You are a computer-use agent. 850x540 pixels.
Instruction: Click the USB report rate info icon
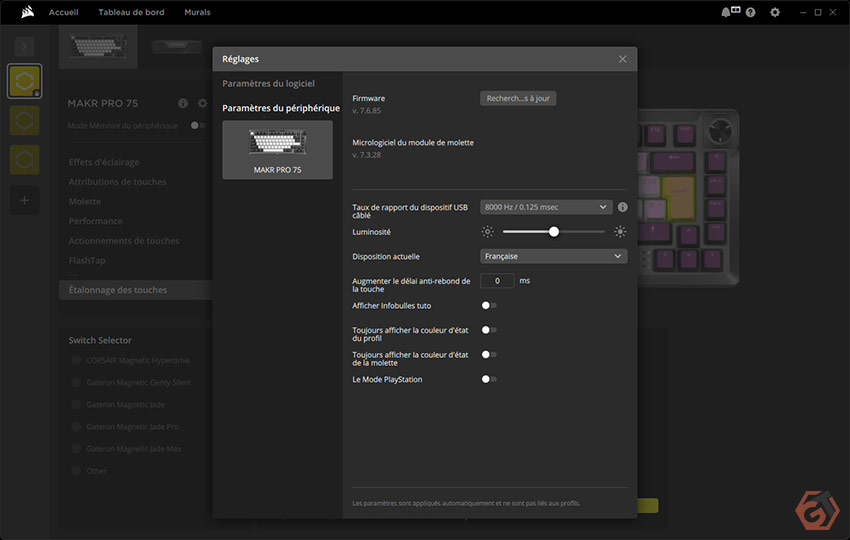point(623,207)
